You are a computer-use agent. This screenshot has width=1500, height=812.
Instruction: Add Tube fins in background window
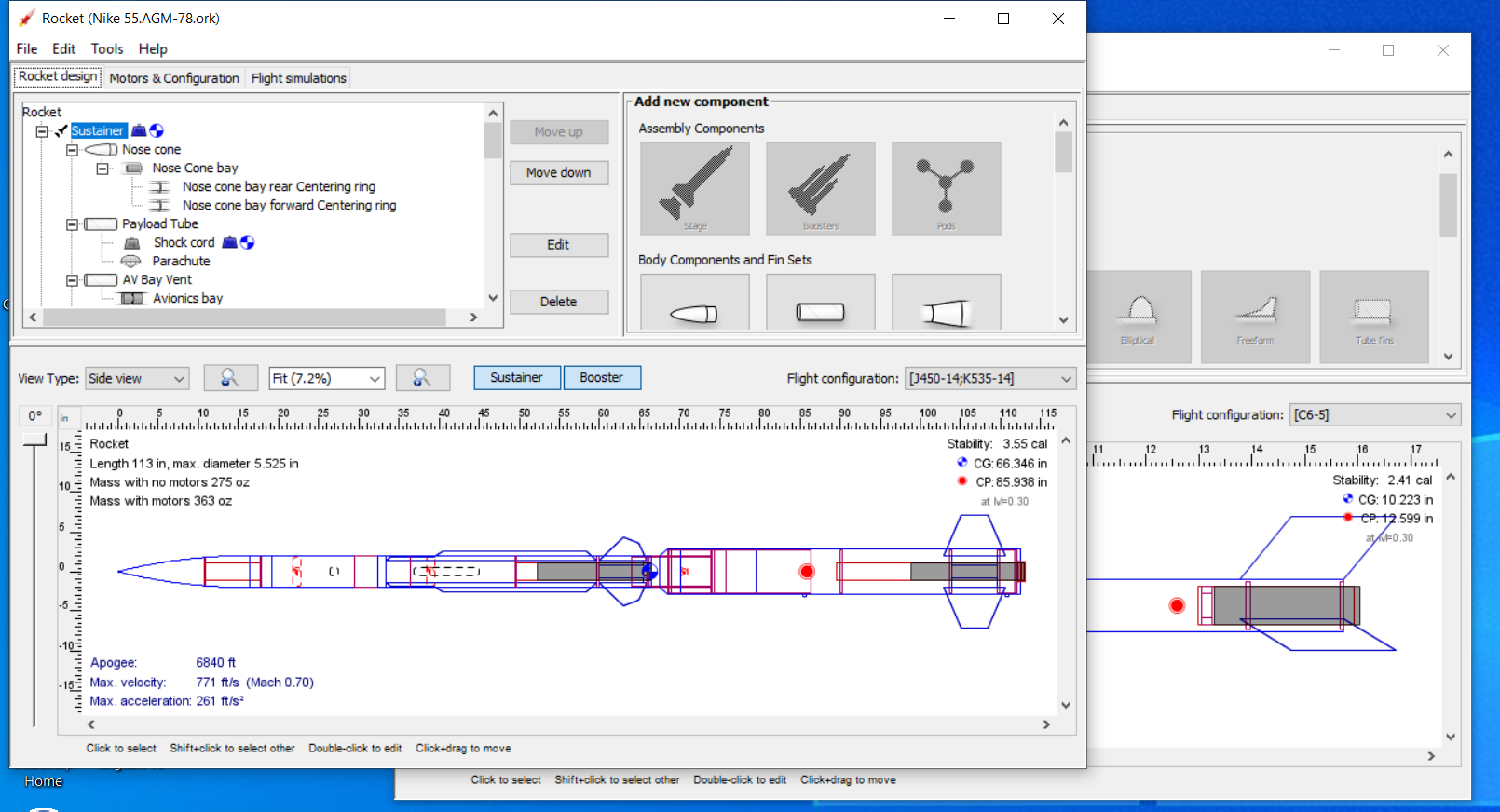(1374, 317)
